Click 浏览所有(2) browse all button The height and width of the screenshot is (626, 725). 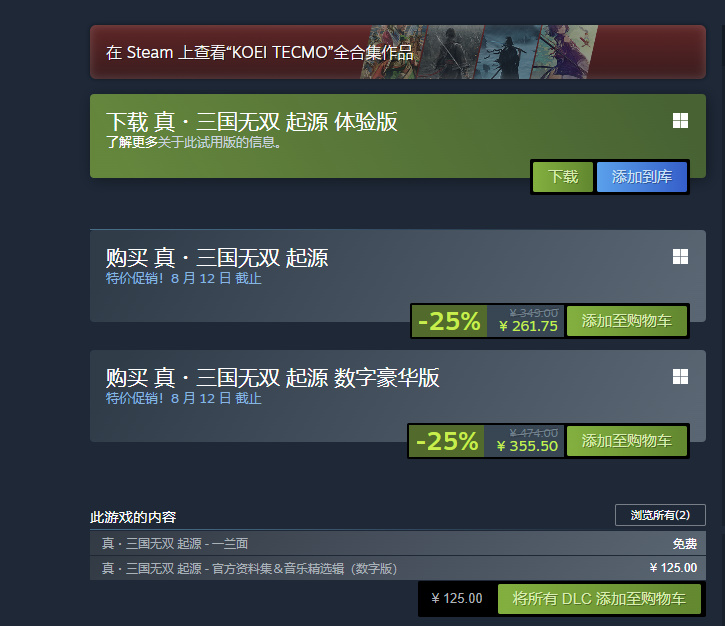click(x=660, y=515)
